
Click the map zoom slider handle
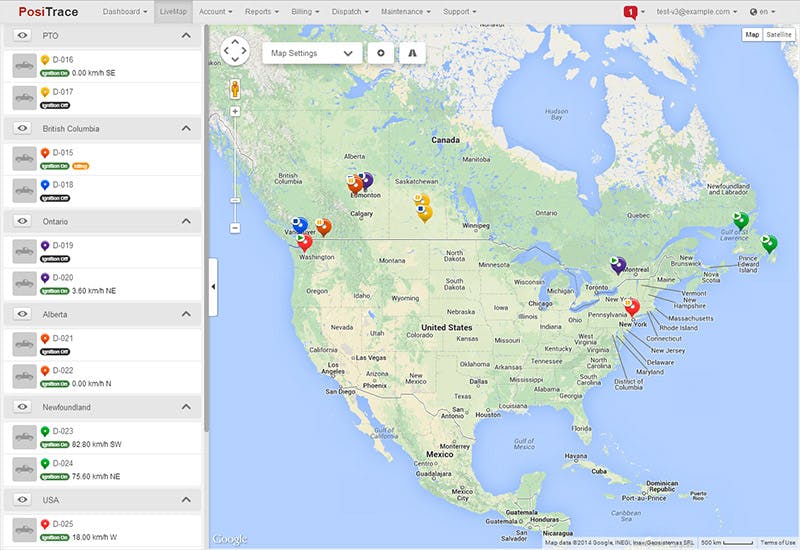[x=235, y=201]
